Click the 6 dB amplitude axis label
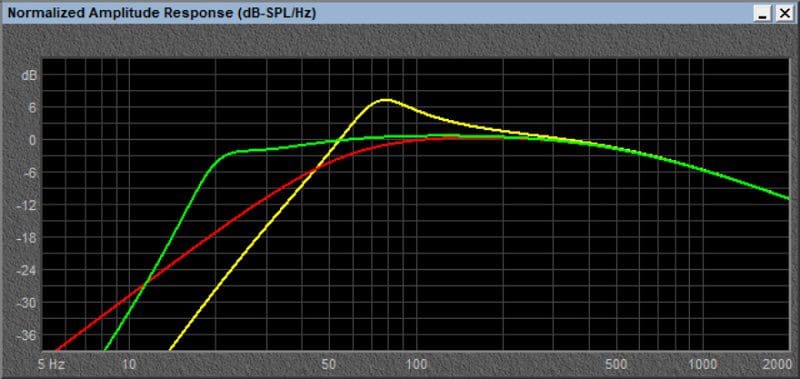This screenshot has width=800, height=379. (32, 108)
